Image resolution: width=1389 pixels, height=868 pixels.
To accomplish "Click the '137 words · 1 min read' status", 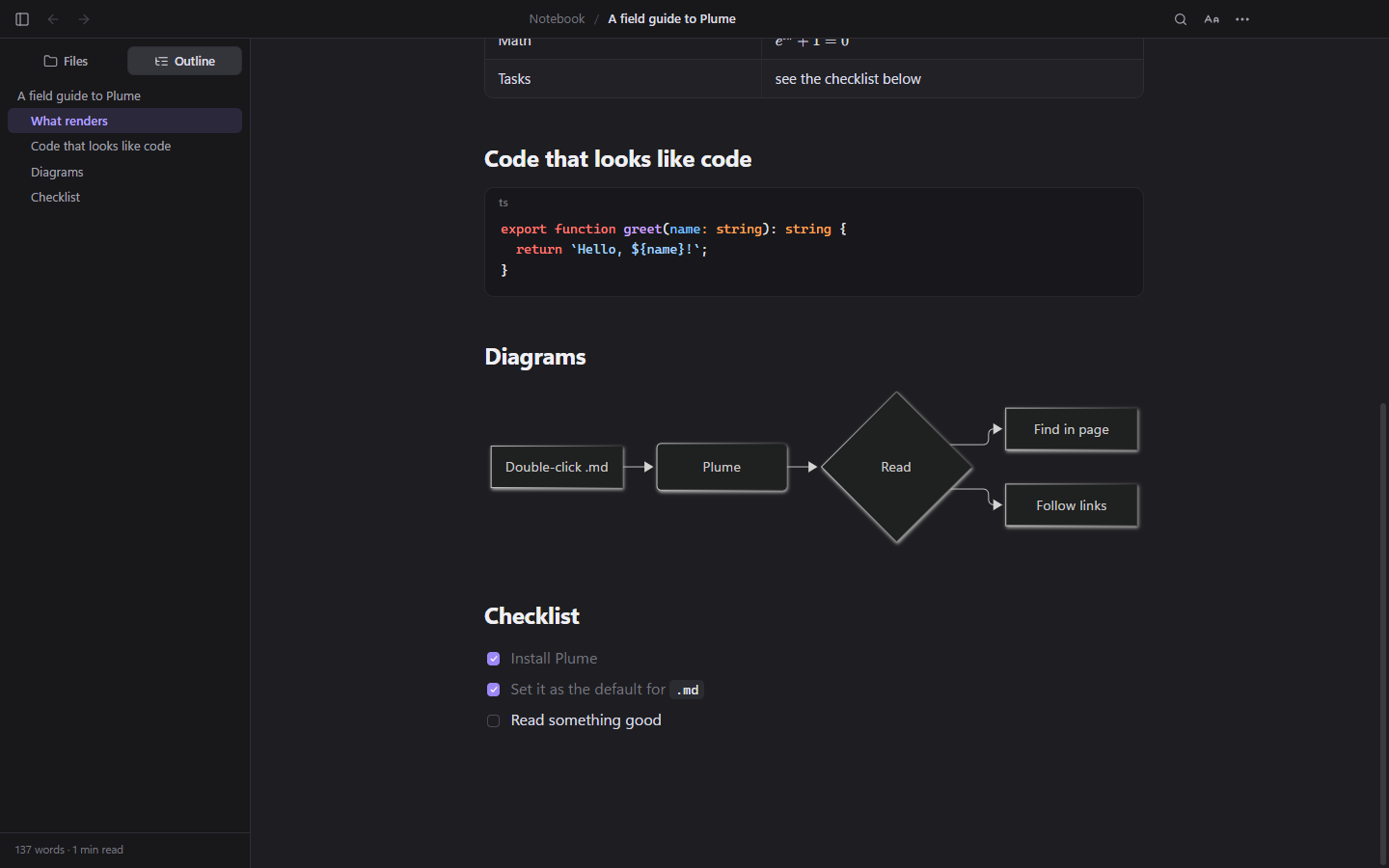I will (x=69, y=850).
